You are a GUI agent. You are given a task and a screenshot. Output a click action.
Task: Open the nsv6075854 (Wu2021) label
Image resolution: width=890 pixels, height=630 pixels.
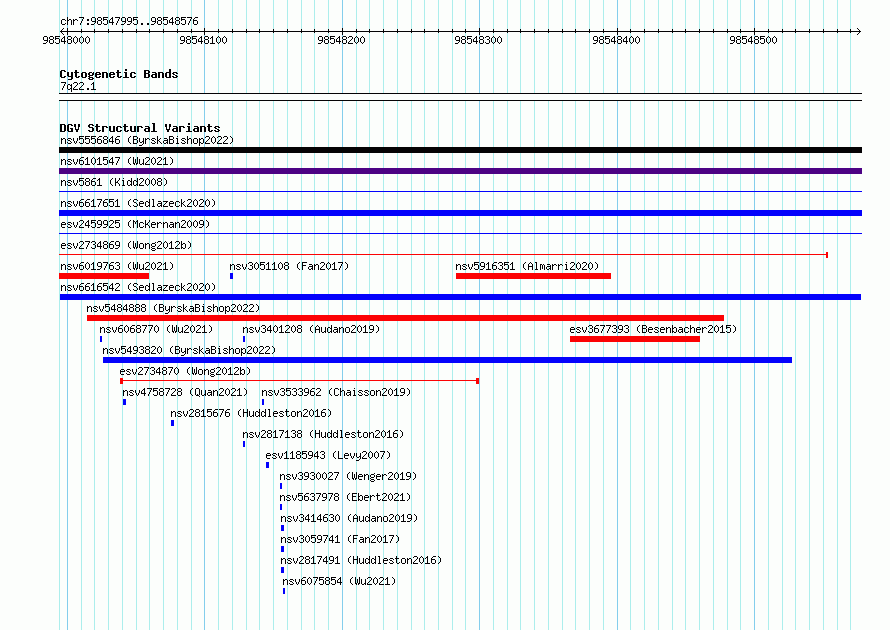[x=339, y=581]
